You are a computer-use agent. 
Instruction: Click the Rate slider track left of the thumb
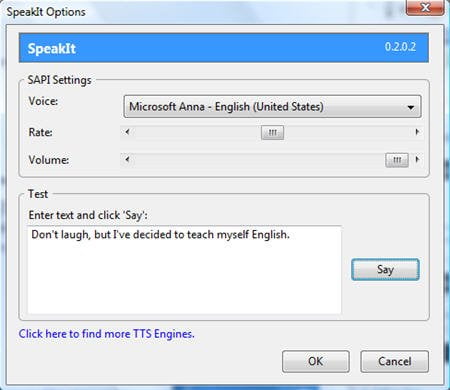(197, 133)
